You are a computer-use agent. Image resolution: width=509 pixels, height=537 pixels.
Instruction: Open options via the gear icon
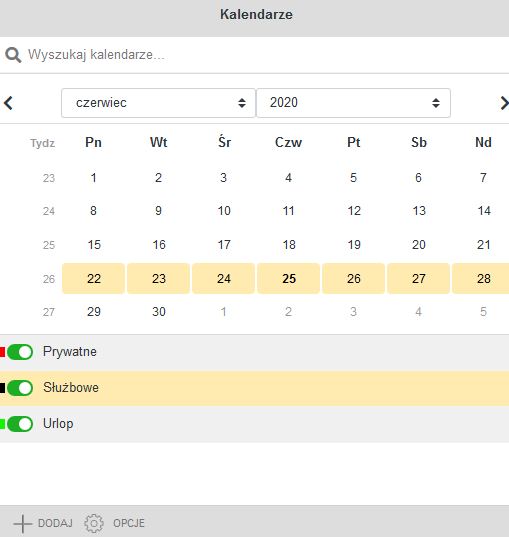point(94,523)
